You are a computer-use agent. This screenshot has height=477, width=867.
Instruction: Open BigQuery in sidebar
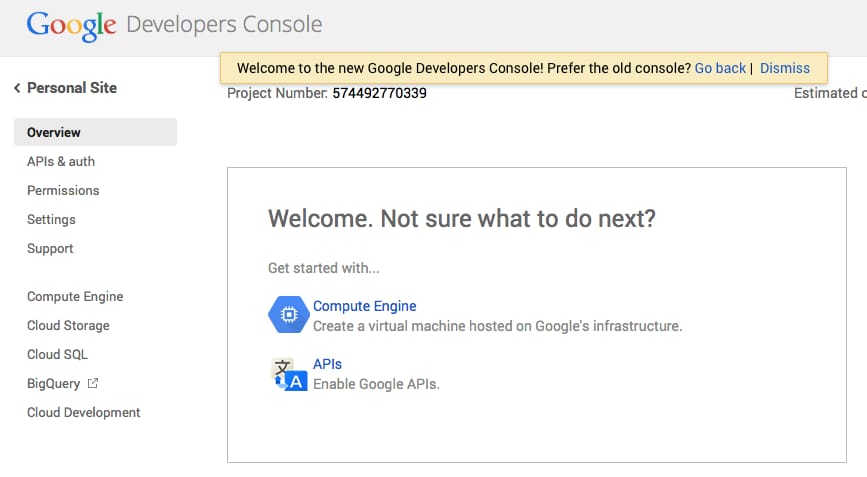click(54, 383)
